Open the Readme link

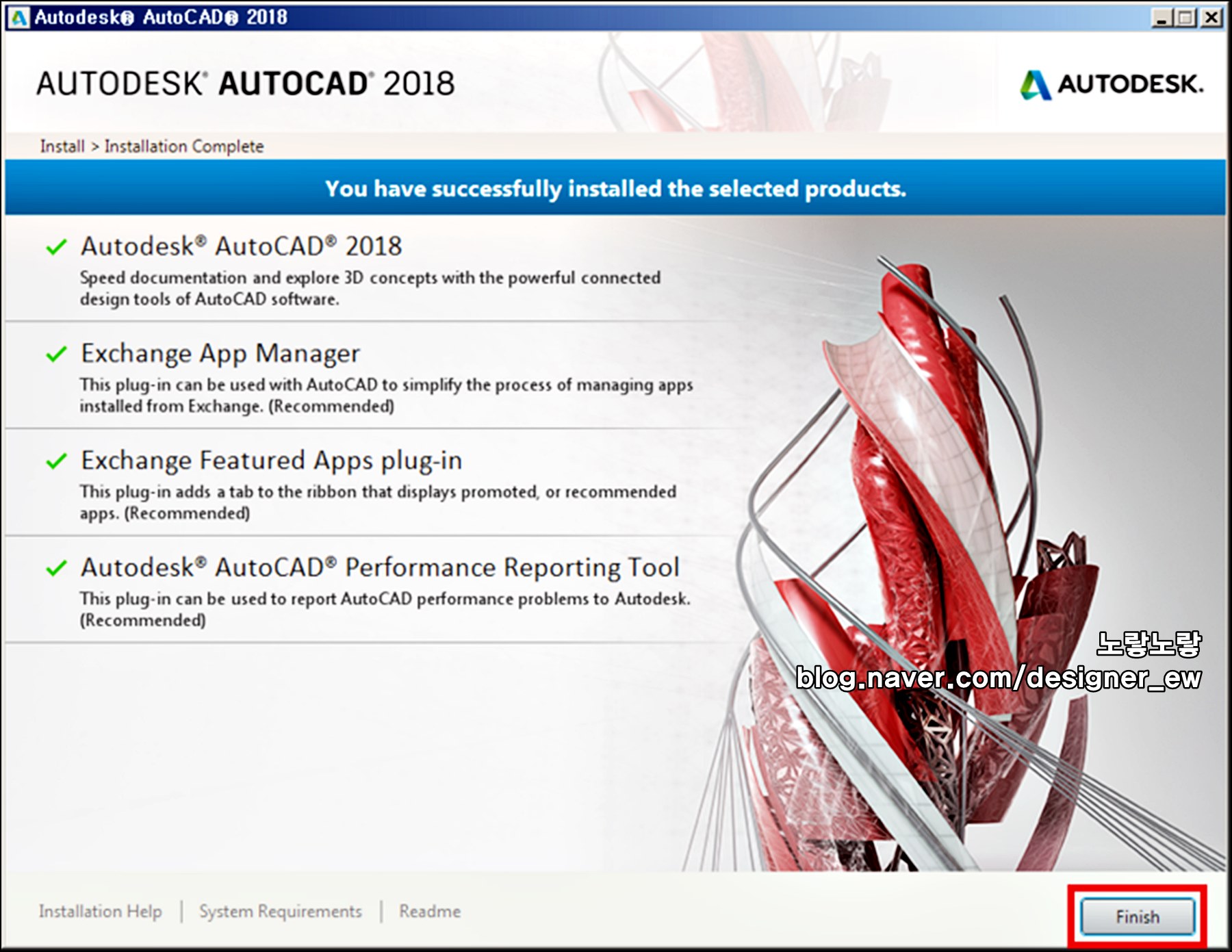pyautogui.click(x=430, y=912)
